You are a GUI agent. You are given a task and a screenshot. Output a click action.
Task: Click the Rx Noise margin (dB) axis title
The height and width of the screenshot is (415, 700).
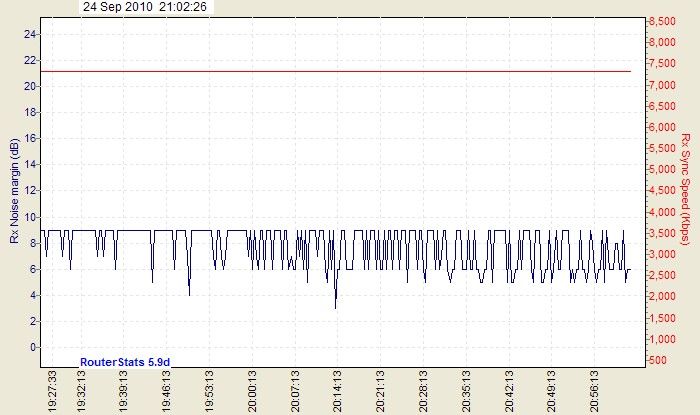pyautogui.click(x=14, y=192)
